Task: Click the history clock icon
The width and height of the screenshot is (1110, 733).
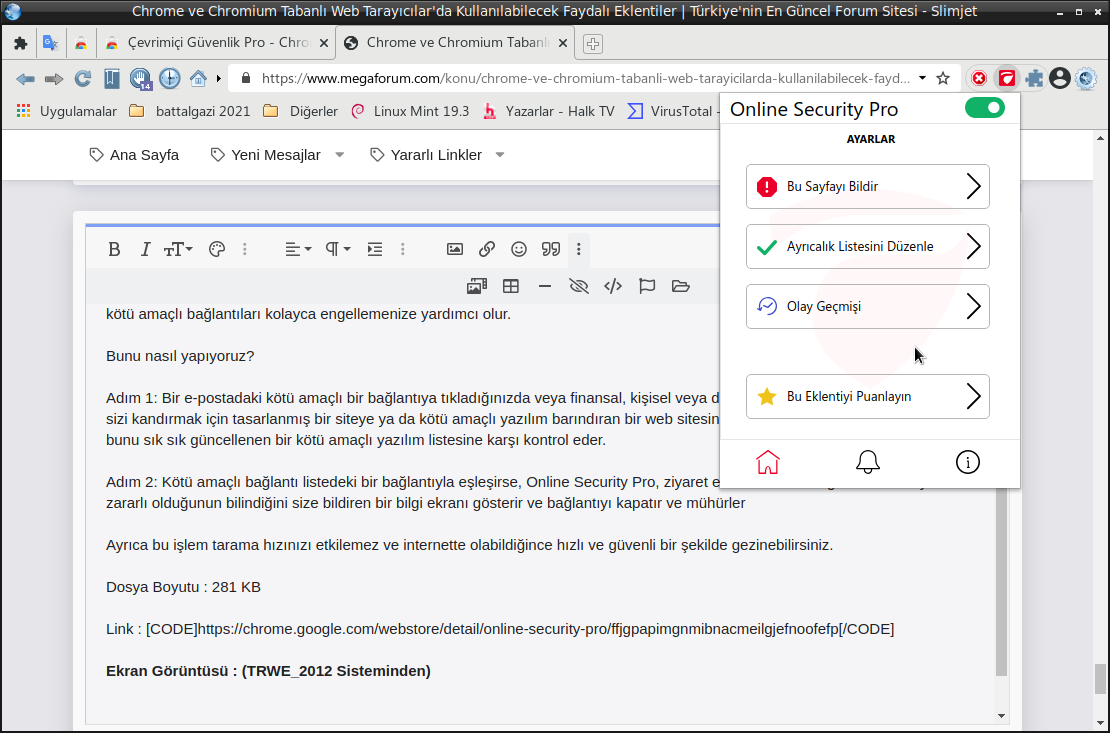Action: [169, 78]
